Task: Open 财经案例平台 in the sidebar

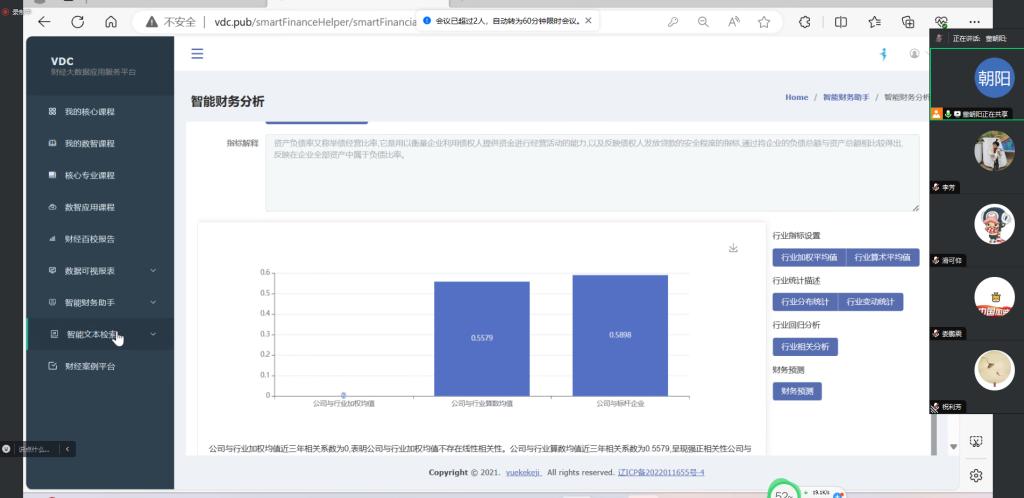Action: coord(89,366)
